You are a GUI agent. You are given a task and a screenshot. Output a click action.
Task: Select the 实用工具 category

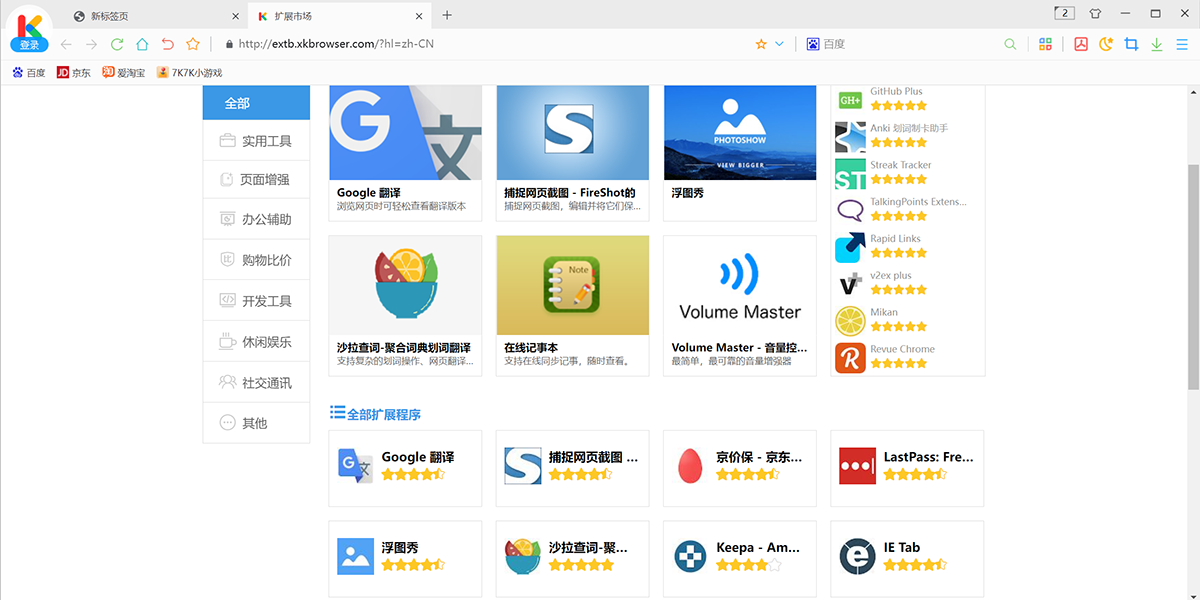[x=256, y=141]
